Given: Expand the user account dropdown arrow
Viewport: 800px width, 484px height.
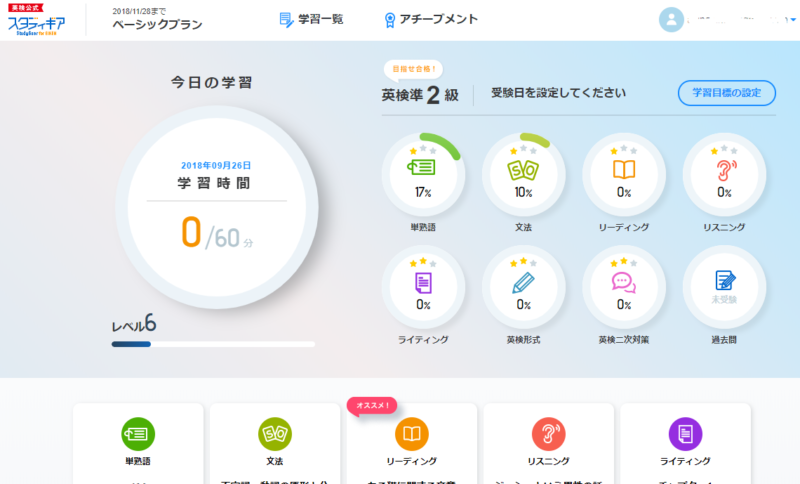Looking at the screenshot, I should tap(793, 20).
